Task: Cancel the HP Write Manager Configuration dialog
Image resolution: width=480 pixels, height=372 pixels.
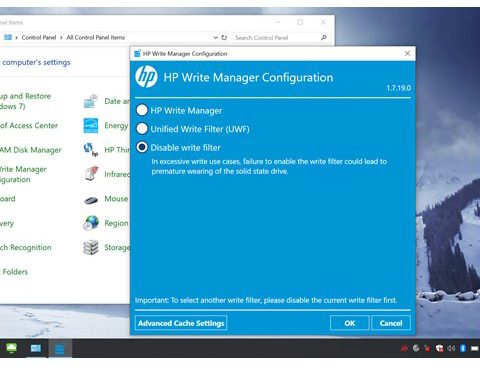Action: 391,323
